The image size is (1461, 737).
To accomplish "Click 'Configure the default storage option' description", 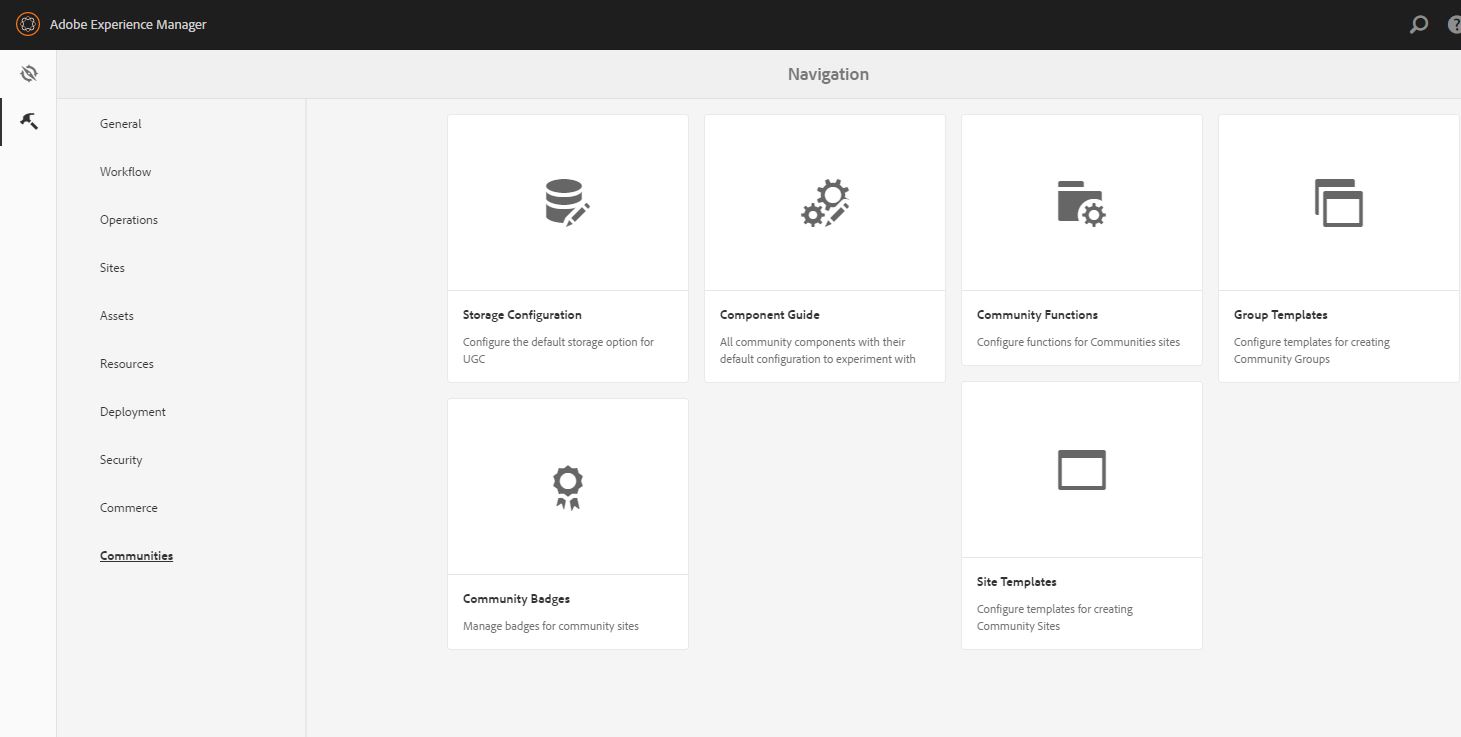I will pyautogui.click(x=558, y=350).
